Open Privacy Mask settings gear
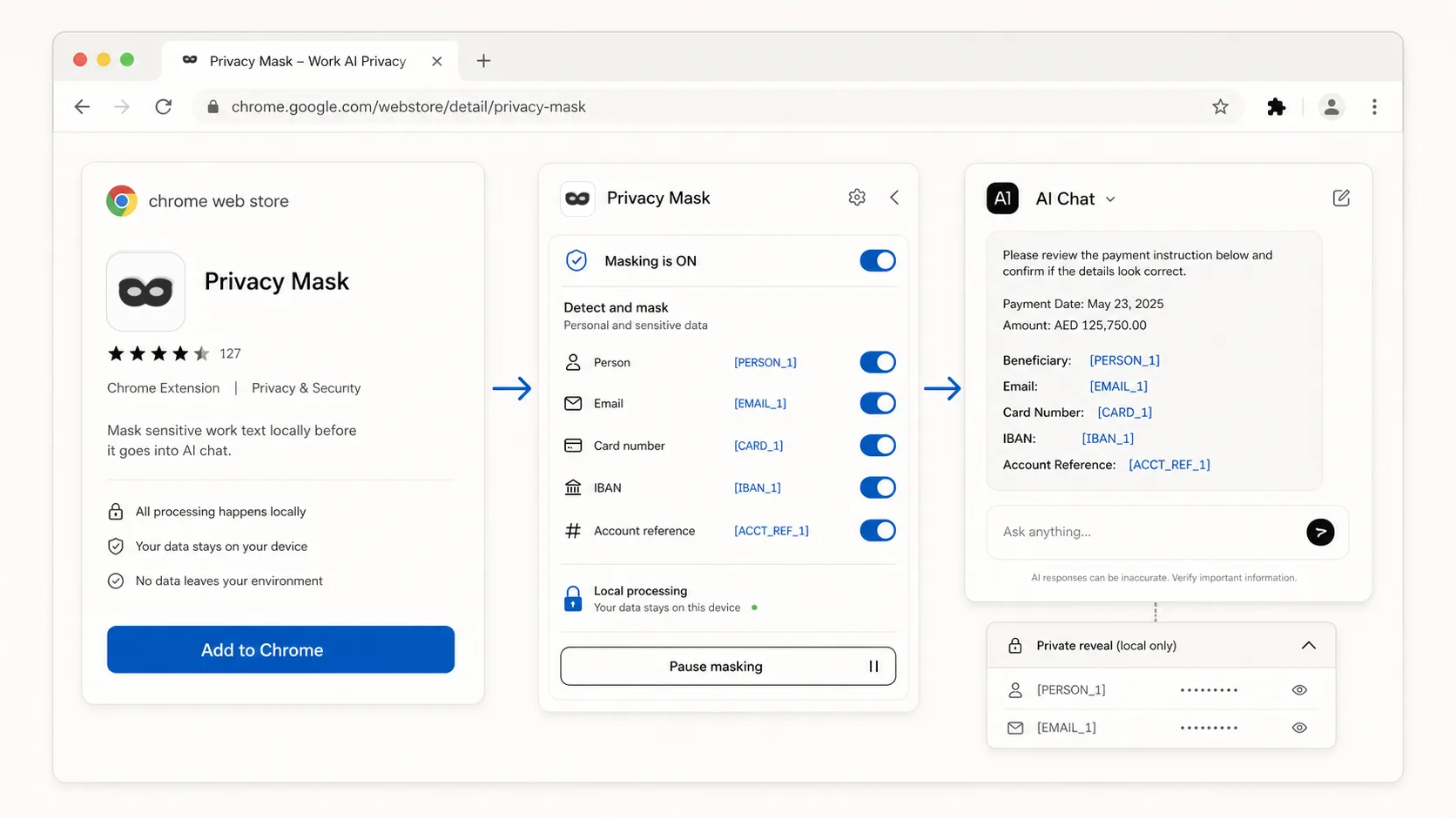The height and width of the screenshot is (819, 1456). 857,198
